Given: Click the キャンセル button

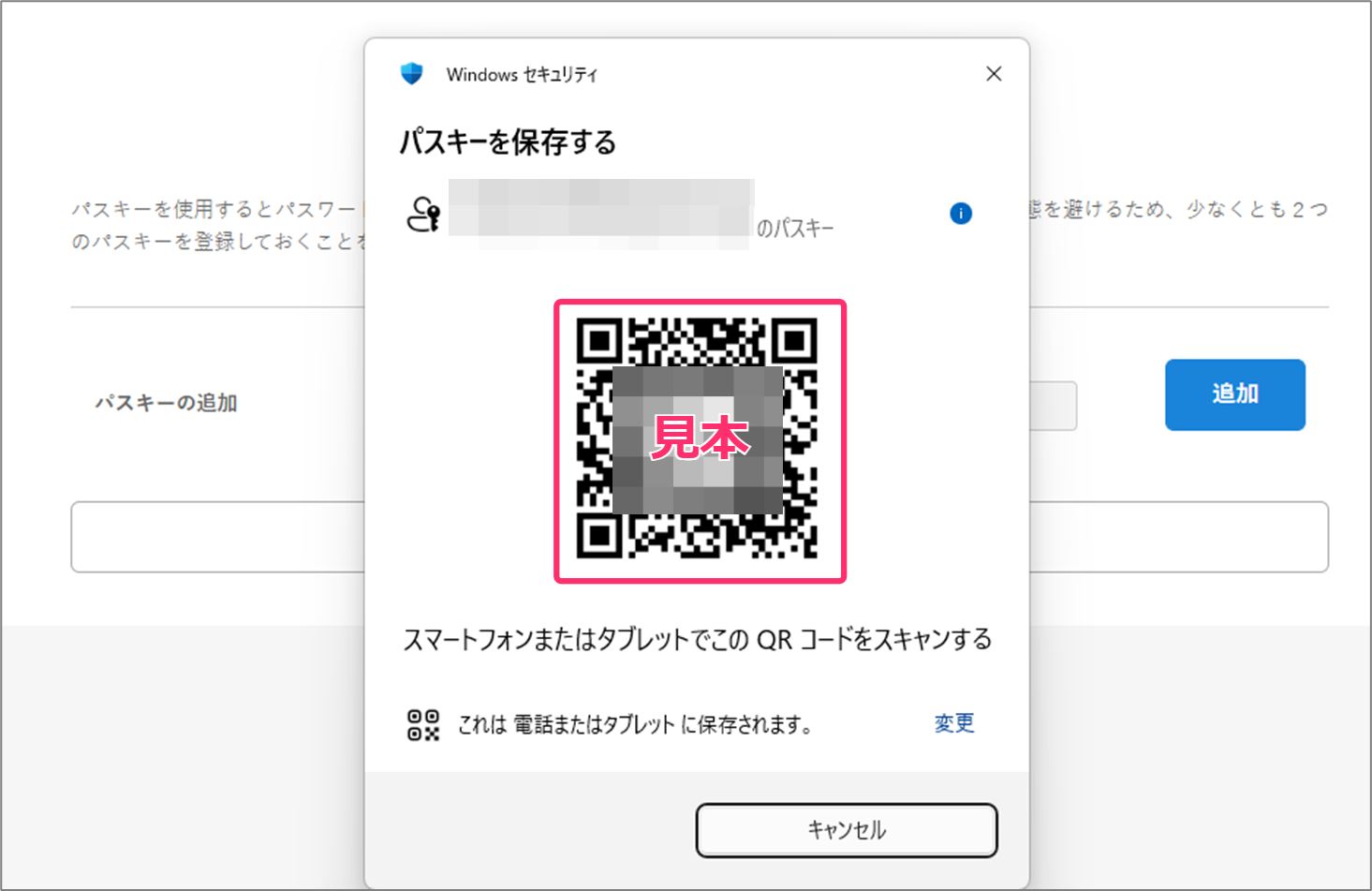Looking at the screenshot, I should [x=847, y=830].
